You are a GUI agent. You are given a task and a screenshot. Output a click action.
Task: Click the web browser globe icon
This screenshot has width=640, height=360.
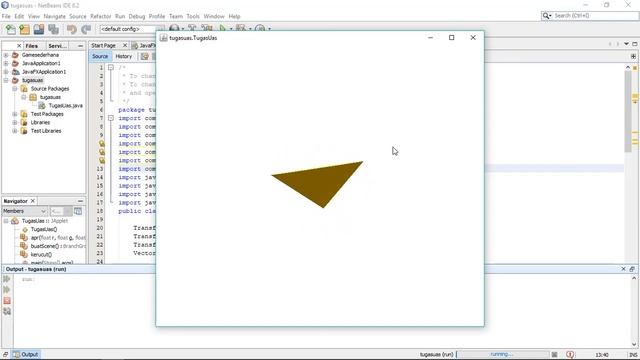174,28
